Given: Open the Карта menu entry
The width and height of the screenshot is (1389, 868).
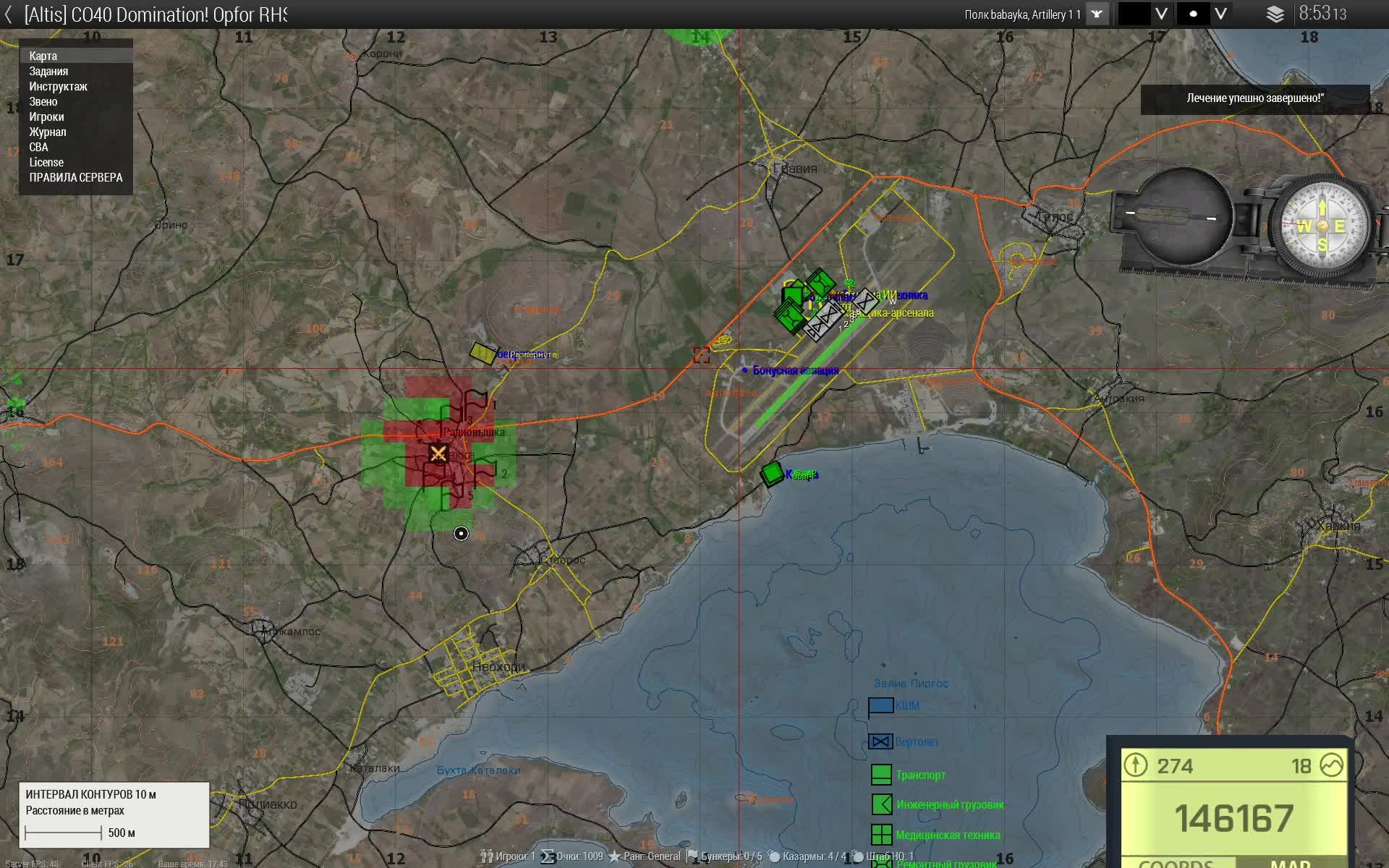Looking at the screenshot, I should pos(76,56).
